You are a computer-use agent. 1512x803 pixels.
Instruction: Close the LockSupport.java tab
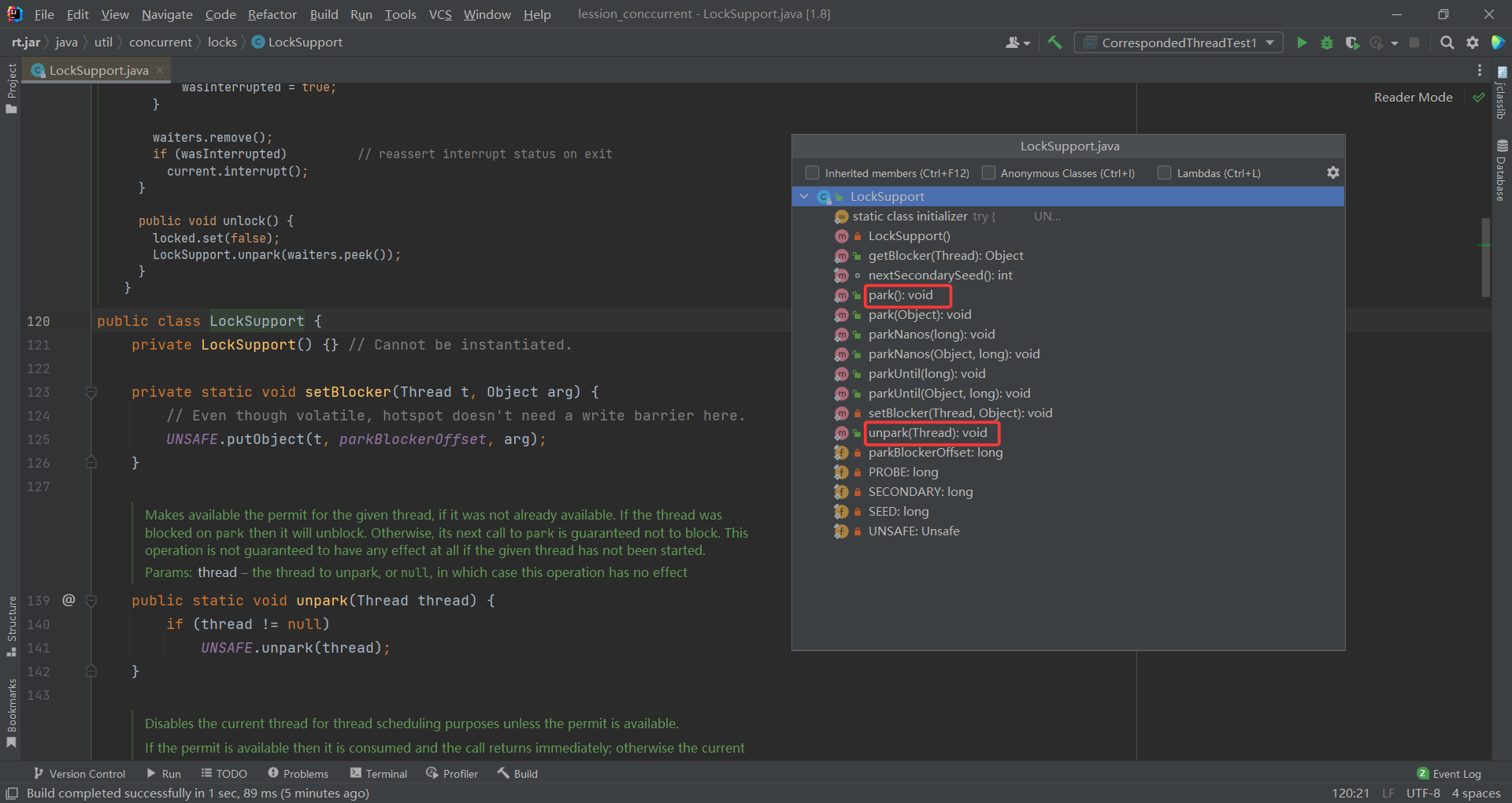coord(160,70)
